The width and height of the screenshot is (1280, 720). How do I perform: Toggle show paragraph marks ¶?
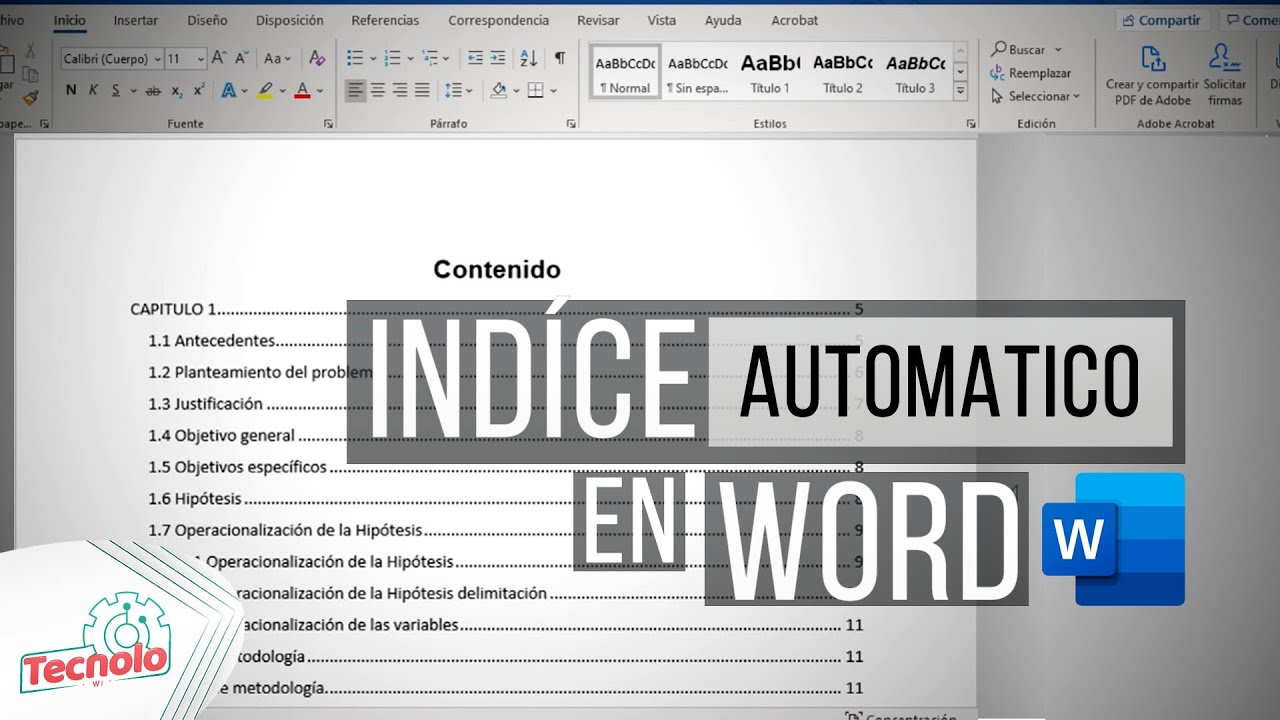click(x=560, y=59)
